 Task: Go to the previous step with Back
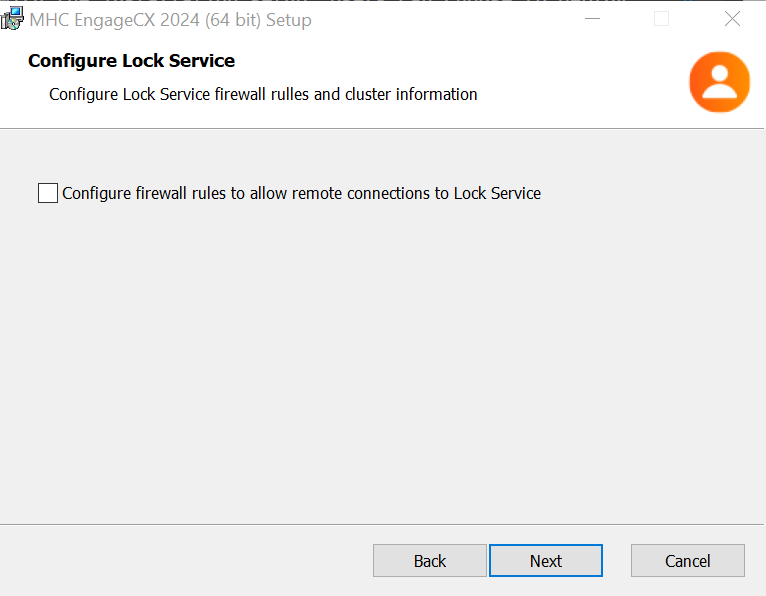point(430,561)
